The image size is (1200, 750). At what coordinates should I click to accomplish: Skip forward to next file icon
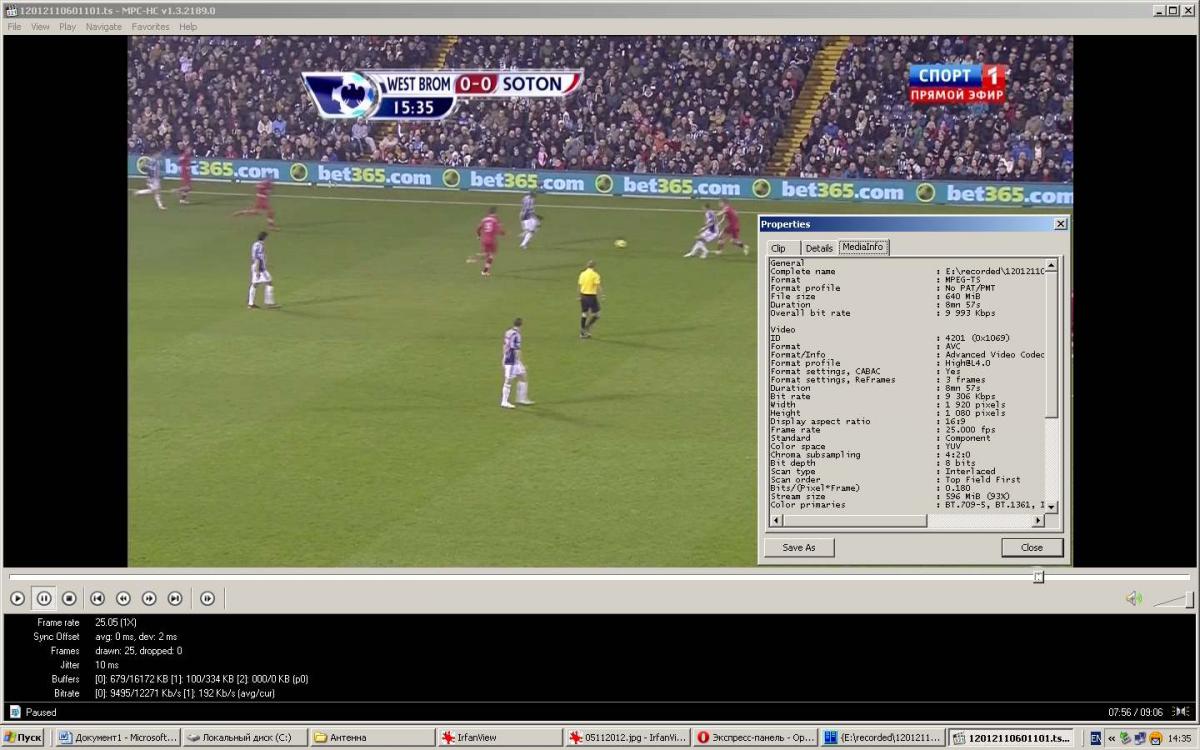coord(175,598)
